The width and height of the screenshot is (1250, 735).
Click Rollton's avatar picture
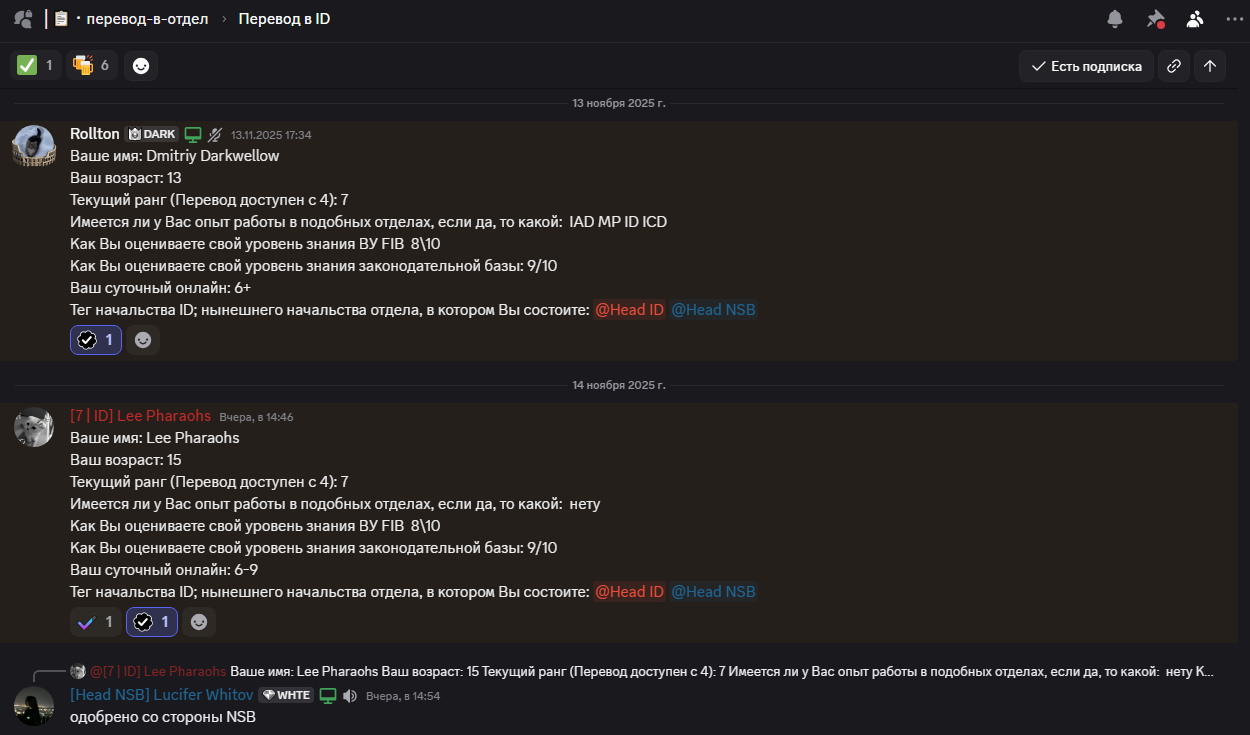pos(34,146)
